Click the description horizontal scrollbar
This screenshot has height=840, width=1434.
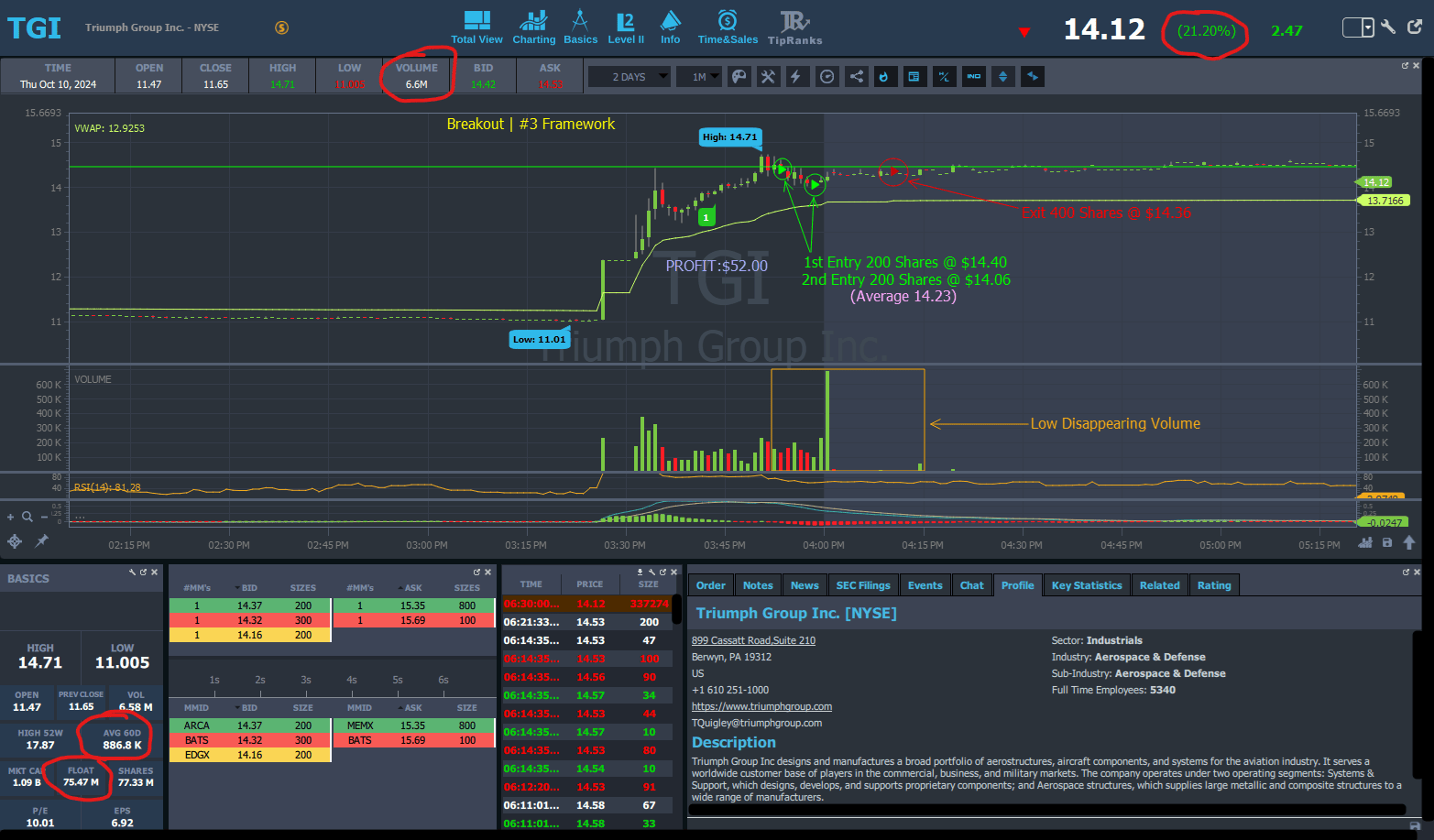1048,810
